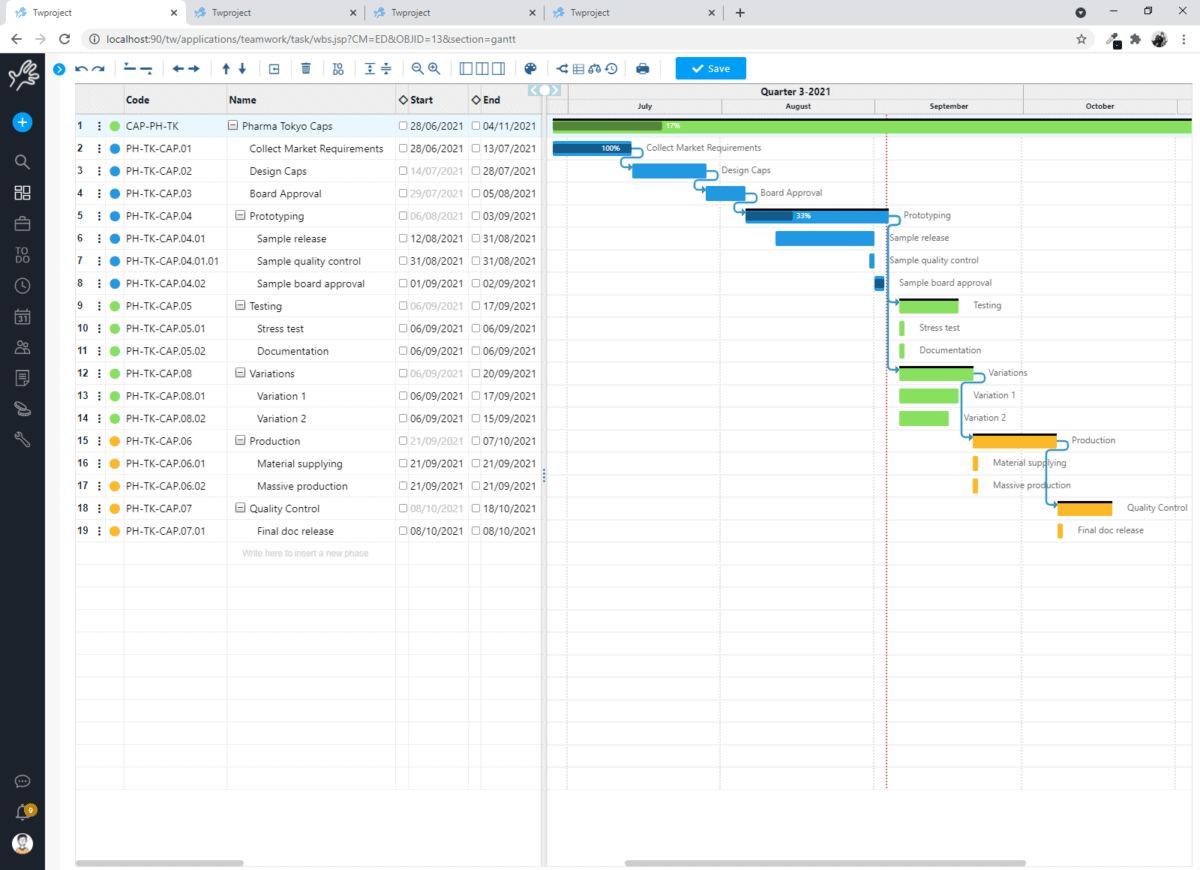Collapse the Pharma Tokyo Caps root task
Screen dimensions: 1200x870
click(x=233, y=126)
